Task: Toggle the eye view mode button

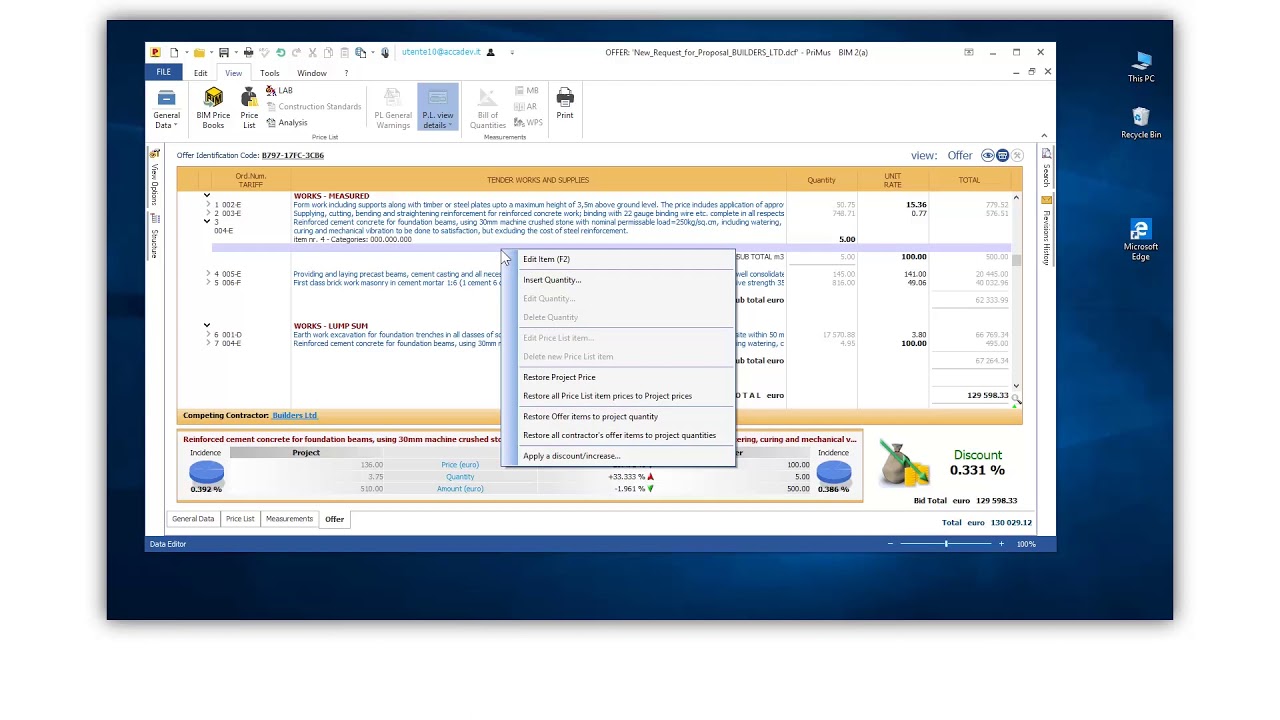Action: [988, 155]
